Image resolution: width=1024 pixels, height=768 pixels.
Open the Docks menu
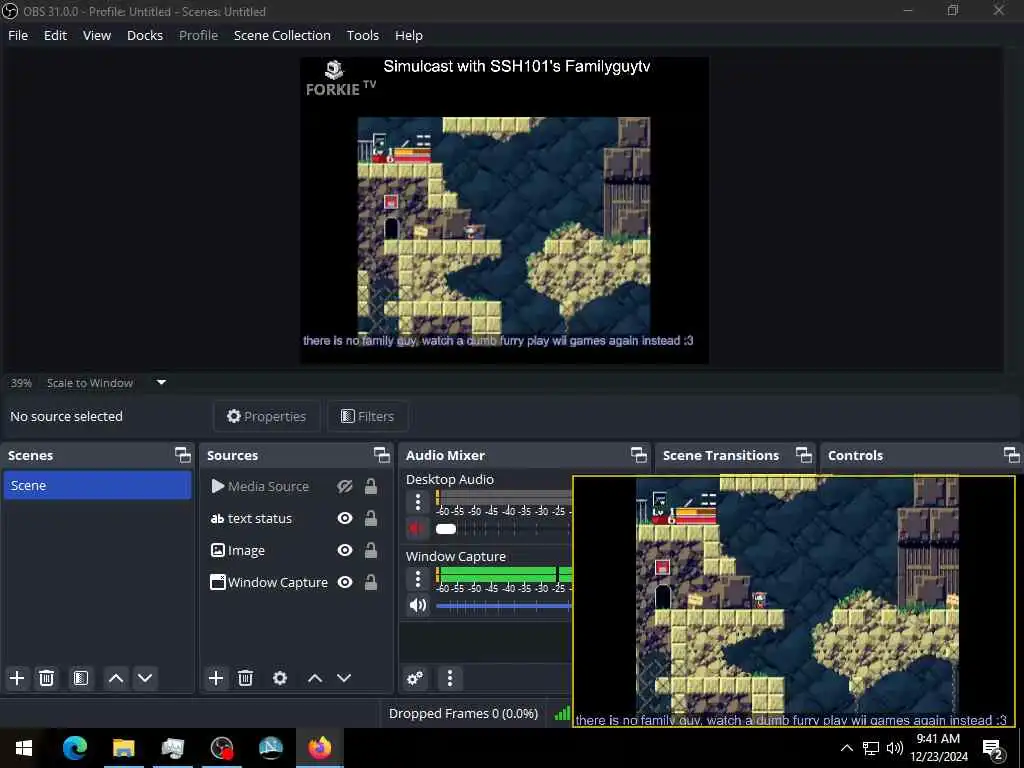pyautogui.click(x=145, y=35)
